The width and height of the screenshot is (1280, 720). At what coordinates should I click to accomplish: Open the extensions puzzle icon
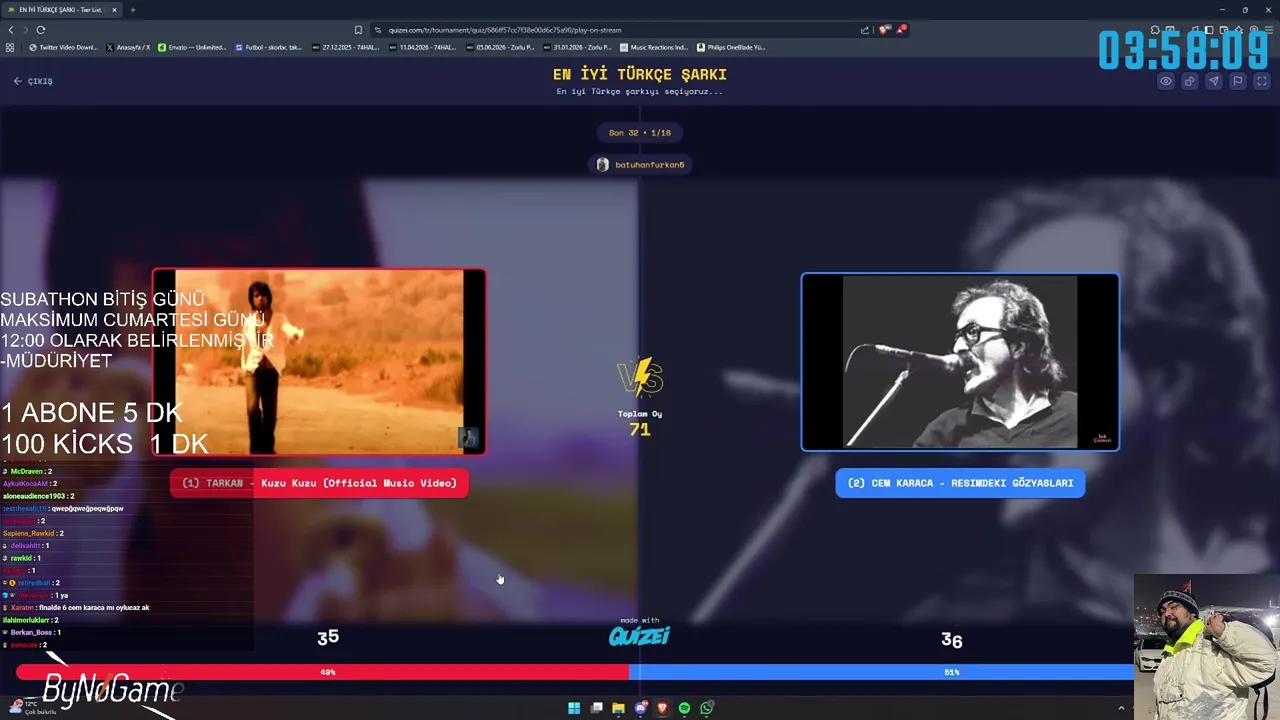(1155, 30)
